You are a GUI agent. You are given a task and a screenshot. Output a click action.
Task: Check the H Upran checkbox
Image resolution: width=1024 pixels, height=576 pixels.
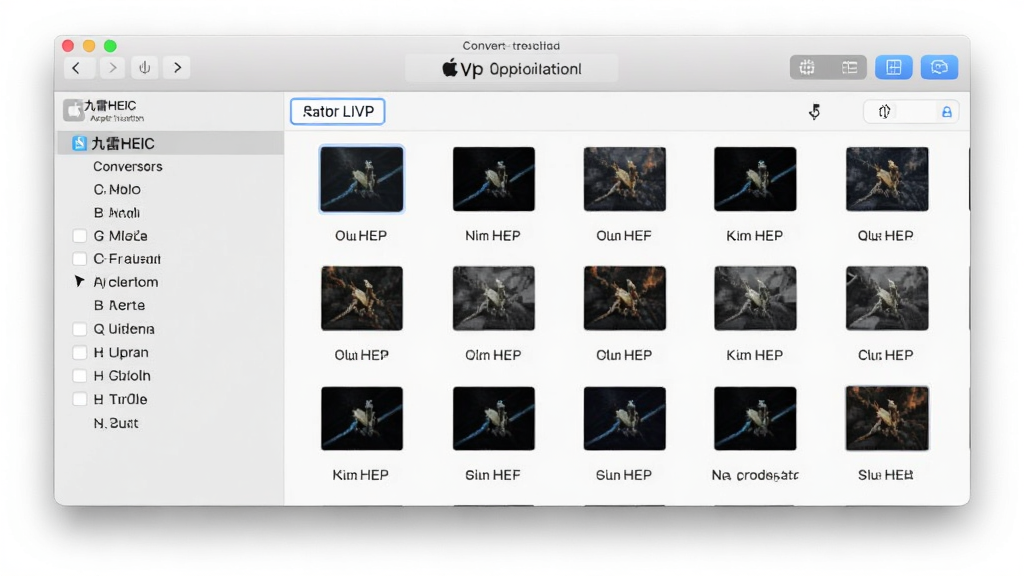pyautogui.click(x=80, y=353)
